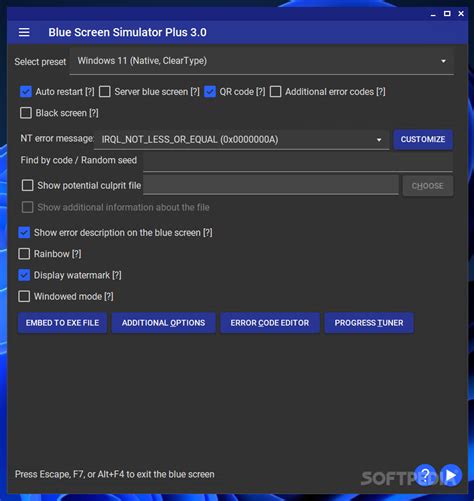This screenshot has width=474, height=501.
Task: Launch the PROGRESS TUNER
Action: [x=369, y=323]
